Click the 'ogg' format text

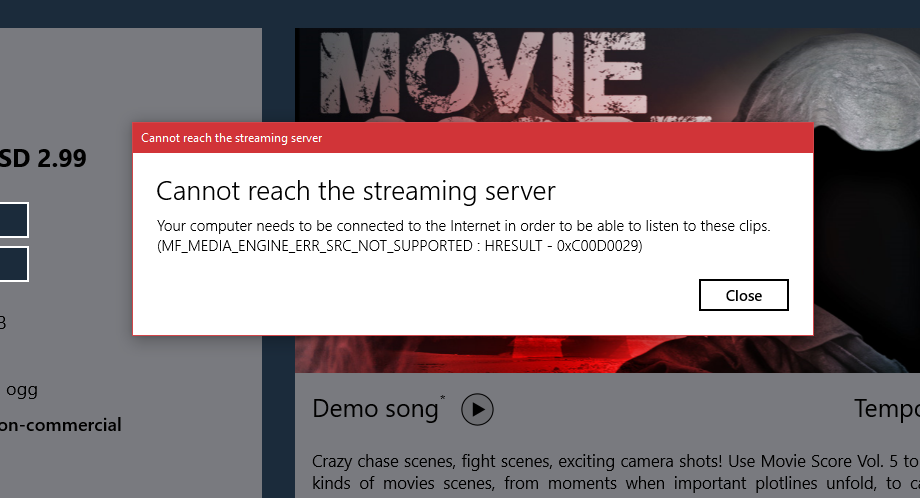tap(22, 389)
